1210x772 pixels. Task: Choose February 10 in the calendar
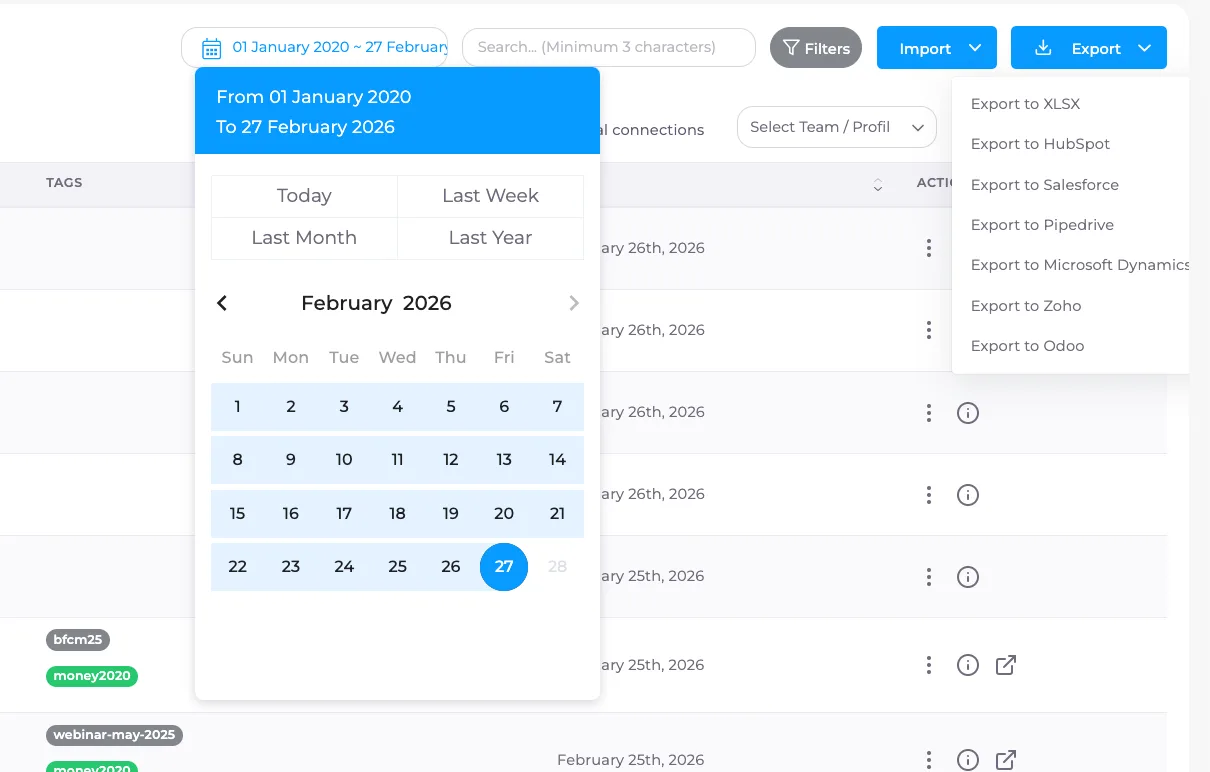(x=344, y=460)
